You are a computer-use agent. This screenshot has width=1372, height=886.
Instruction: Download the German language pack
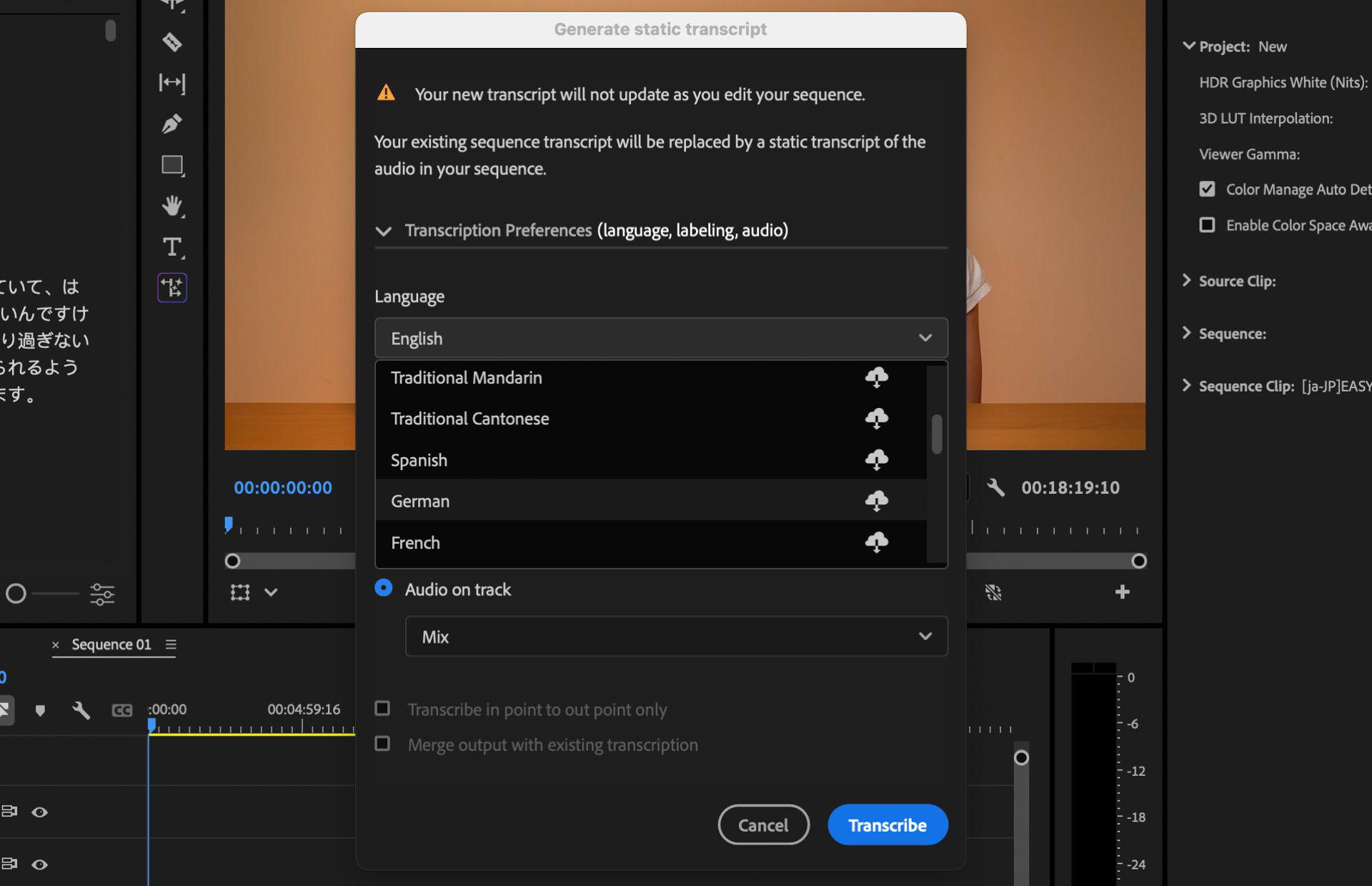pos(878,500)
